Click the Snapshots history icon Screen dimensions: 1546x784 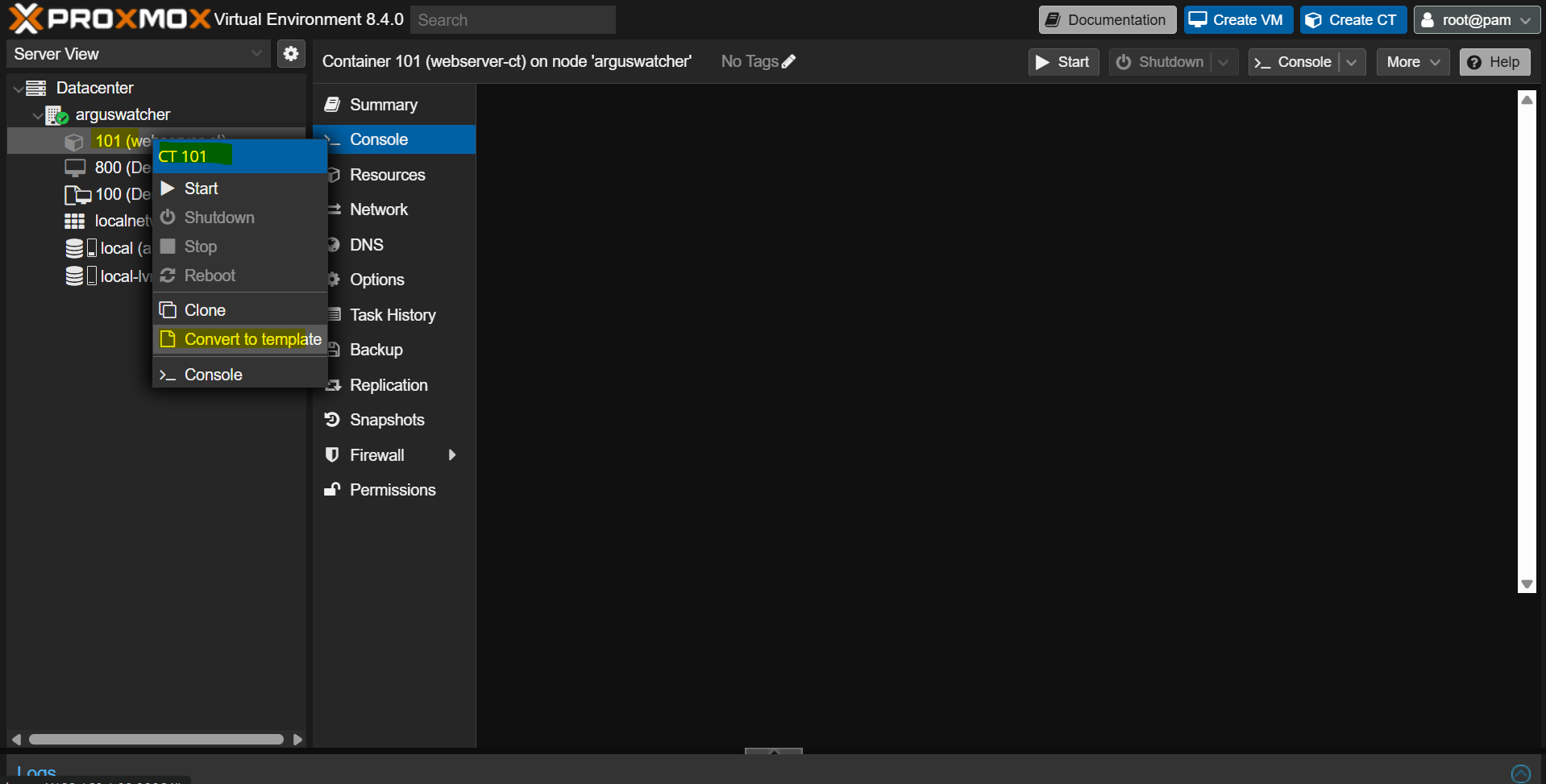coord(331,420)
